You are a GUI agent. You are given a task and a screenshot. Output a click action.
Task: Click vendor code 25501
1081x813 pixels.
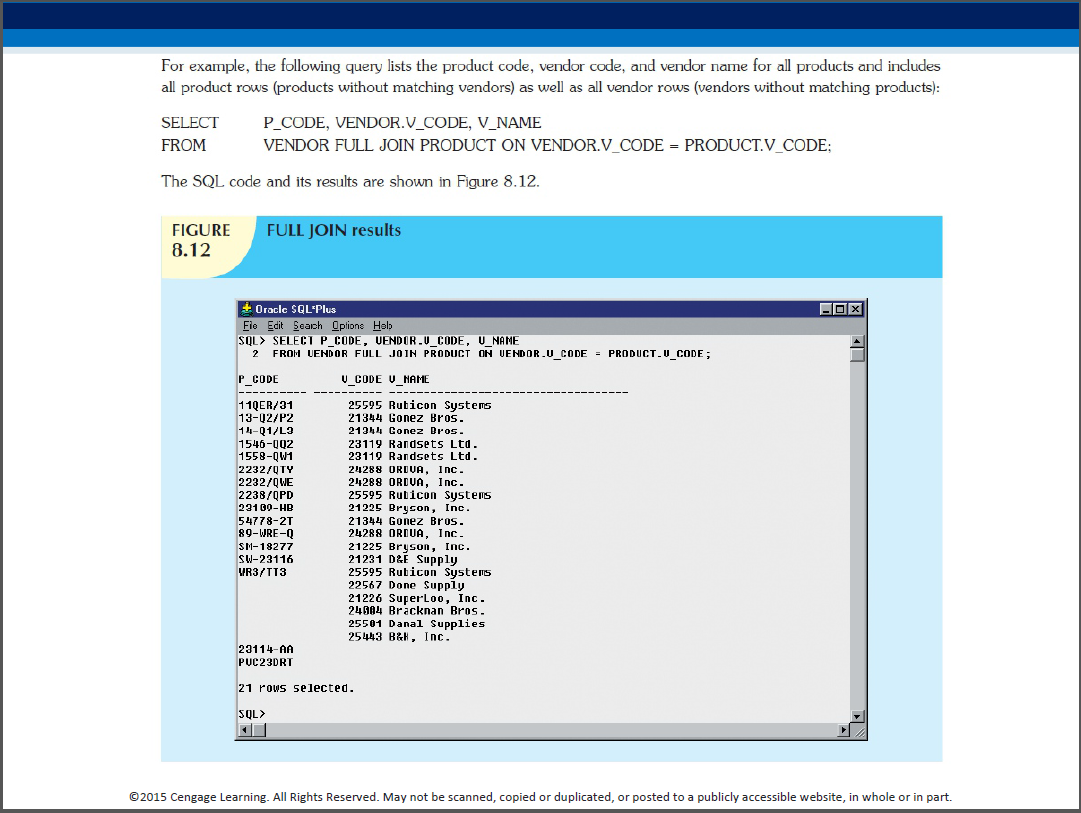[365, 624]
